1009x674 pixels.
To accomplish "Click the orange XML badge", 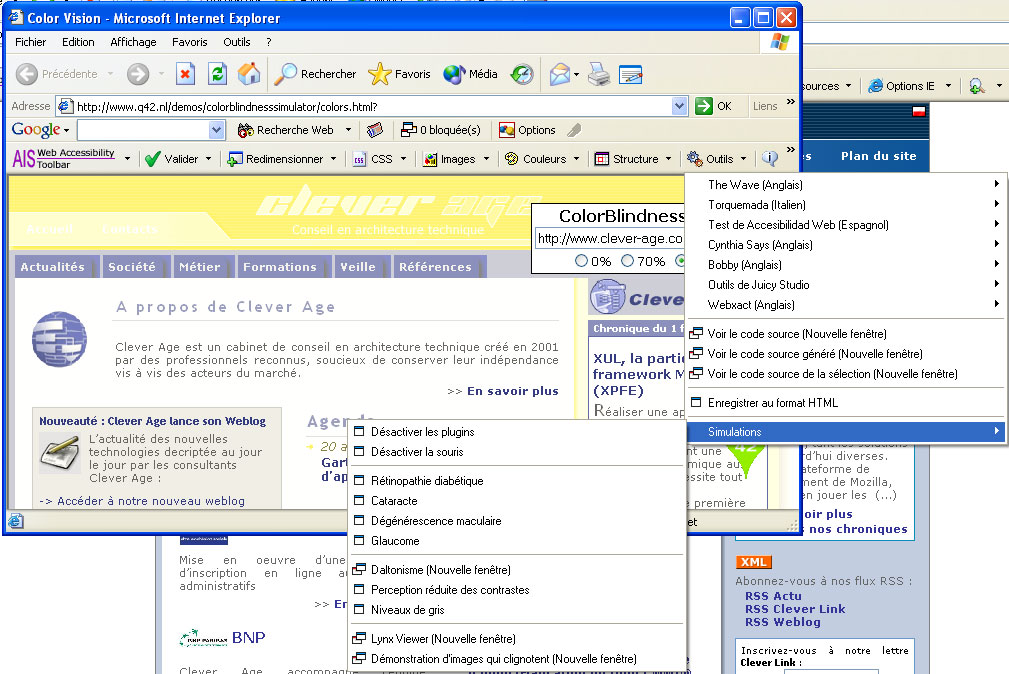I will tap(753, 562).
